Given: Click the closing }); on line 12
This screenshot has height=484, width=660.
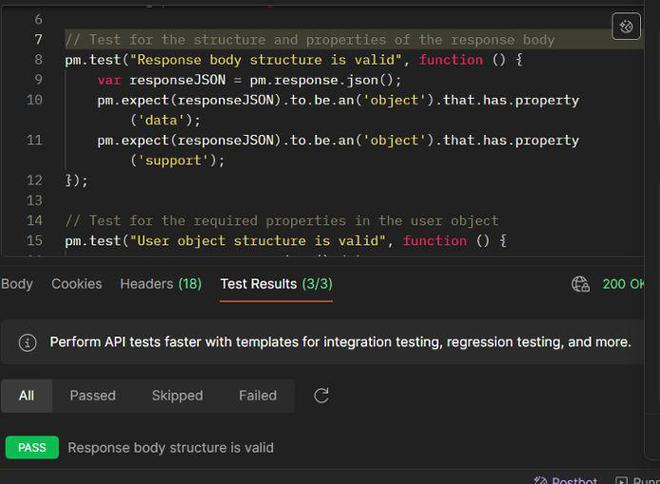Looking at the screenshot, I should point(77,181).
